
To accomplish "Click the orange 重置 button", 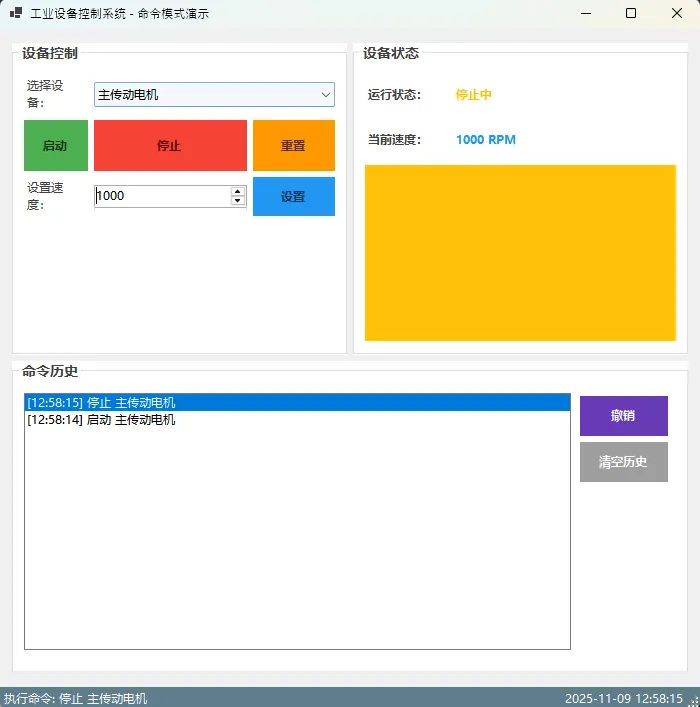I will pos(293,146).
